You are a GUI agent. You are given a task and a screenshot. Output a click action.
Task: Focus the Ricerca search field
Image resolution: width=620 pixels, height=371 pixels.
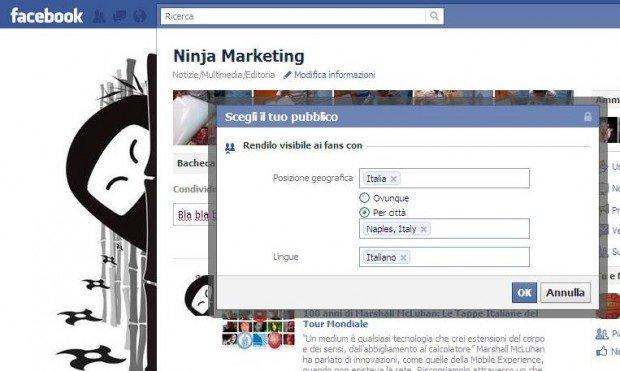coord(293,16)
